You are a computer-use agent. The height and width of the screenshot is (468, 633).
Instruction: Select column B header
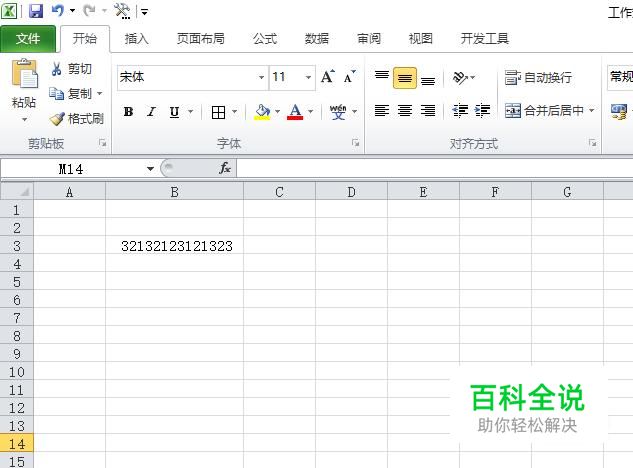[174, 192]
